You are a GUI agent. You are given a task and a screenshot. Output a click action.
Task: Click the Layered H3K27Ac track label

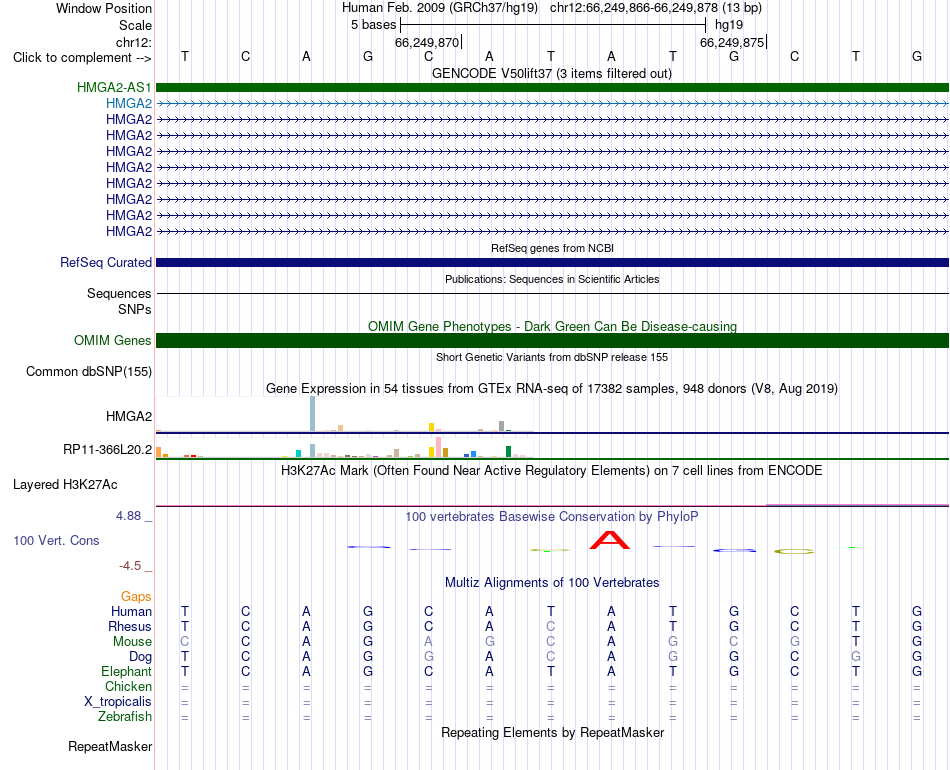(65, 485)
